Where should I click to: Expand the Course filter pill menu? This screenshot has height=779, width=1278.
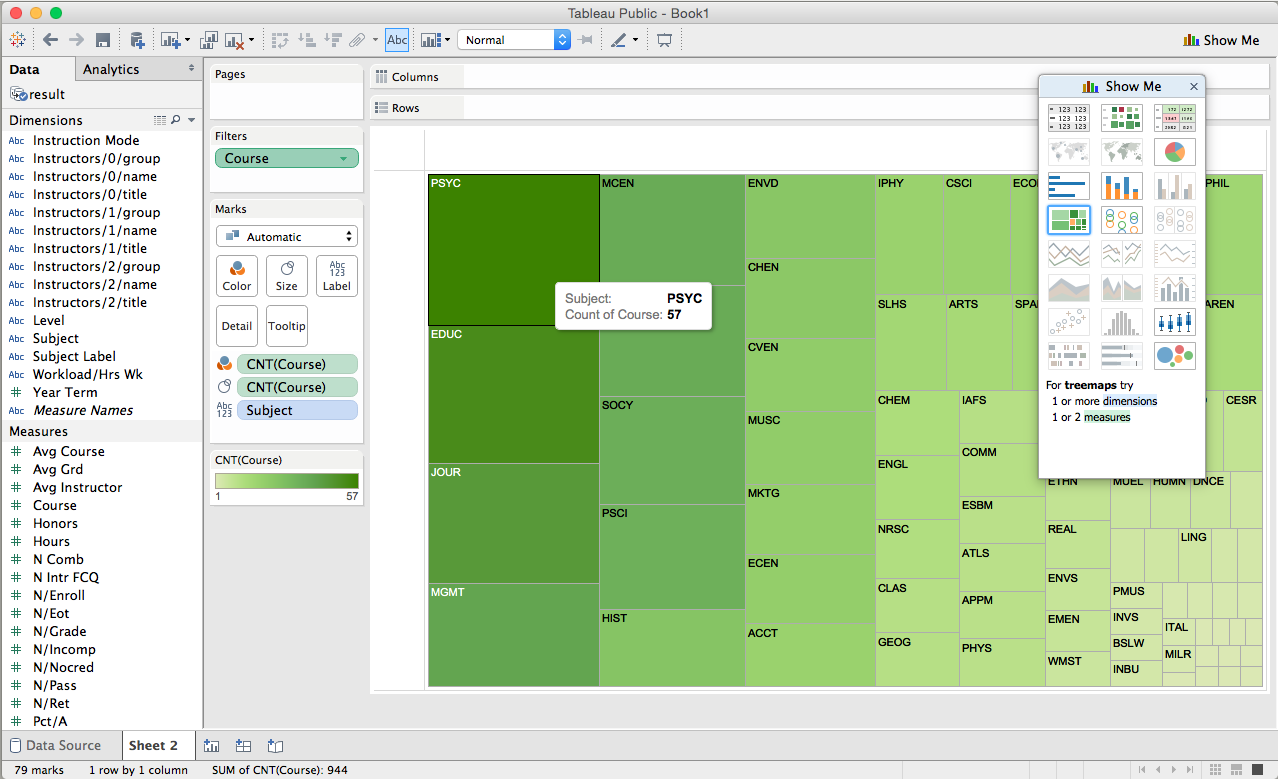[344, 159]
